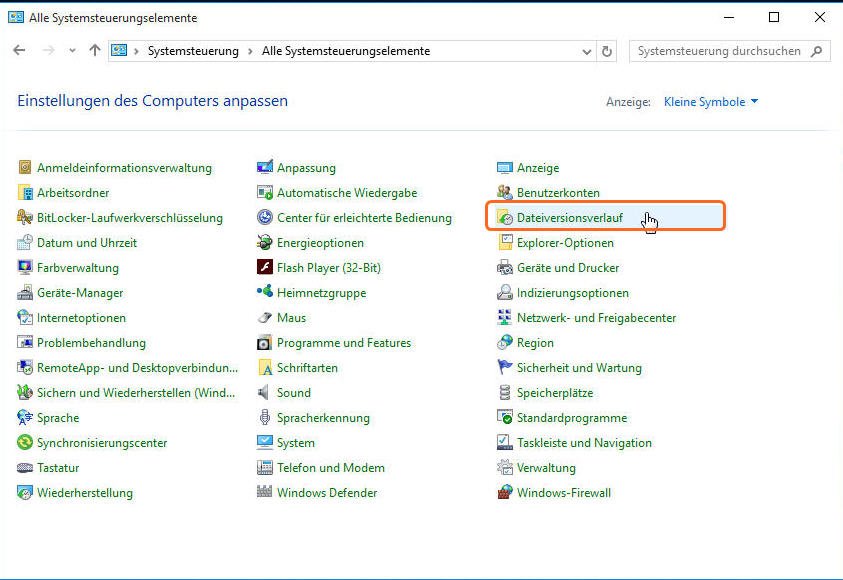
Task: Open the Geräte und Drucker icon
Action: click(x=506, y=268)
